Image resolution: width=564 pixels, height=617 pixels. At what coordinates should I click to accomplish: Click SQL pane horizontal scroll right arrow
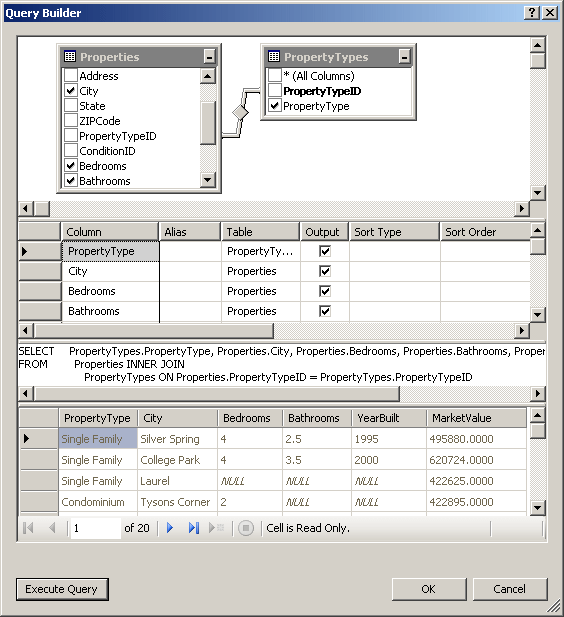click(538, 393)
